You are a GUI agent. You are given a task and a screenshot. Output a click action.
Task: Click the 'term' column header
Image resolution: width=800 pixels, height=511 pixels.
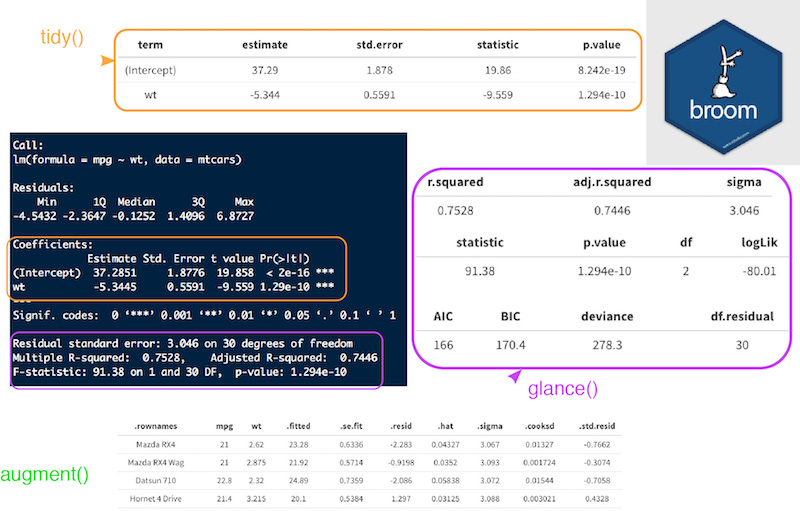pos(148,45)
